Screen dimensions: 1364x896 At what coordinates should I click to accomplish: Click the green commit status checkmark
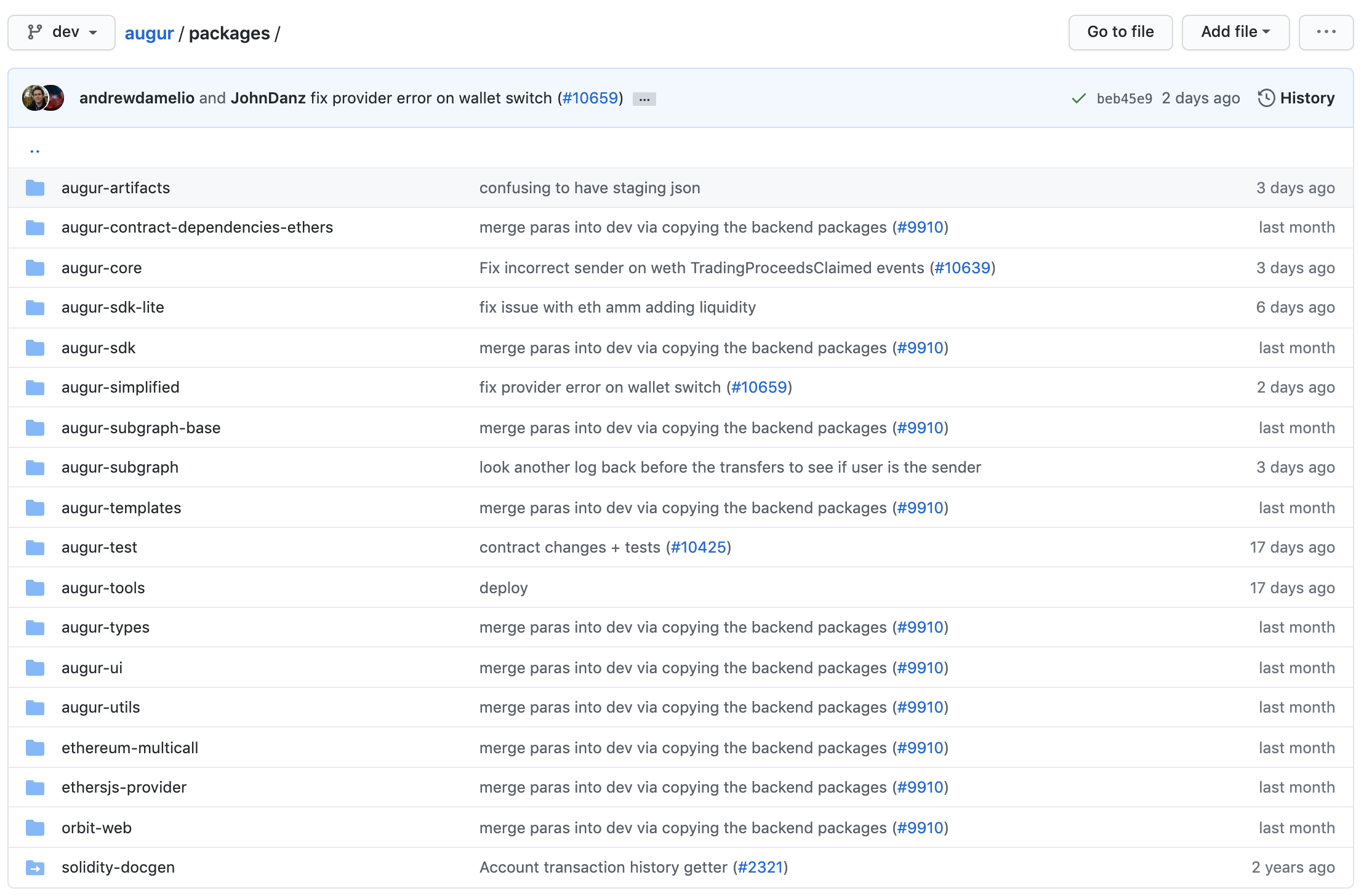click(x=1078, y=98)
